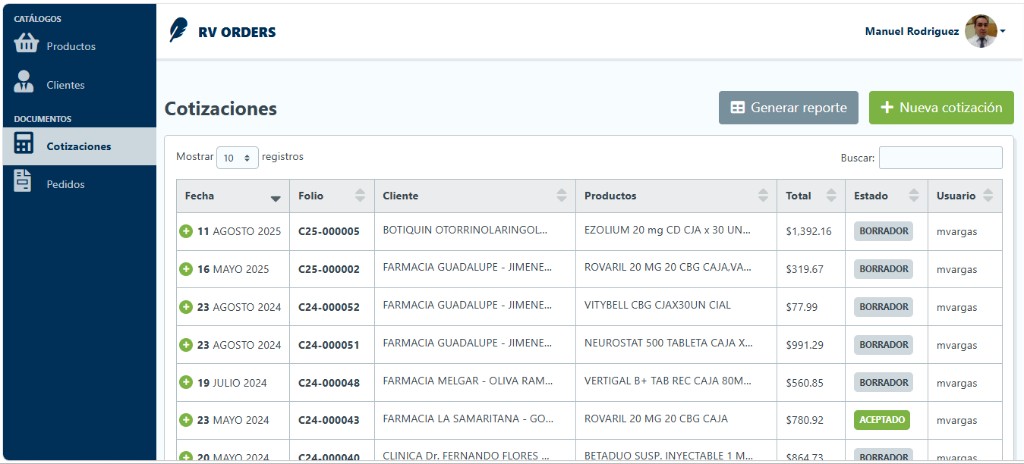1024x464 pixels.
Task: Click the Cotizaciones calculator icon
Action: click(24, 144)
